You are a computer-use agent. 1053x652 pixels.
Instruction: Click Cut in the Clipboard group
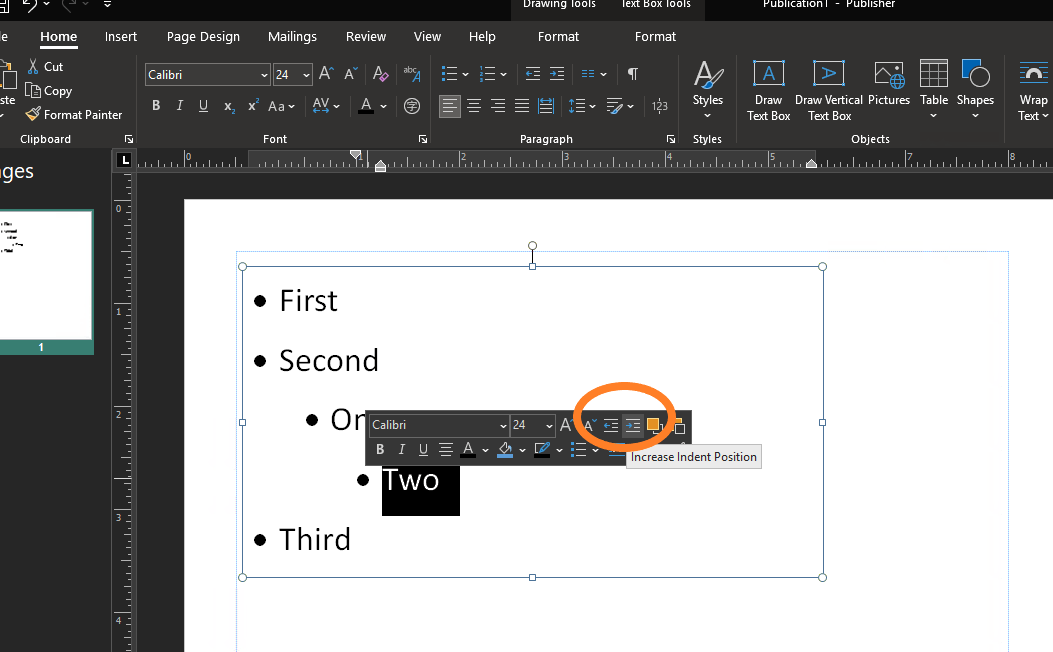[45, 66]
